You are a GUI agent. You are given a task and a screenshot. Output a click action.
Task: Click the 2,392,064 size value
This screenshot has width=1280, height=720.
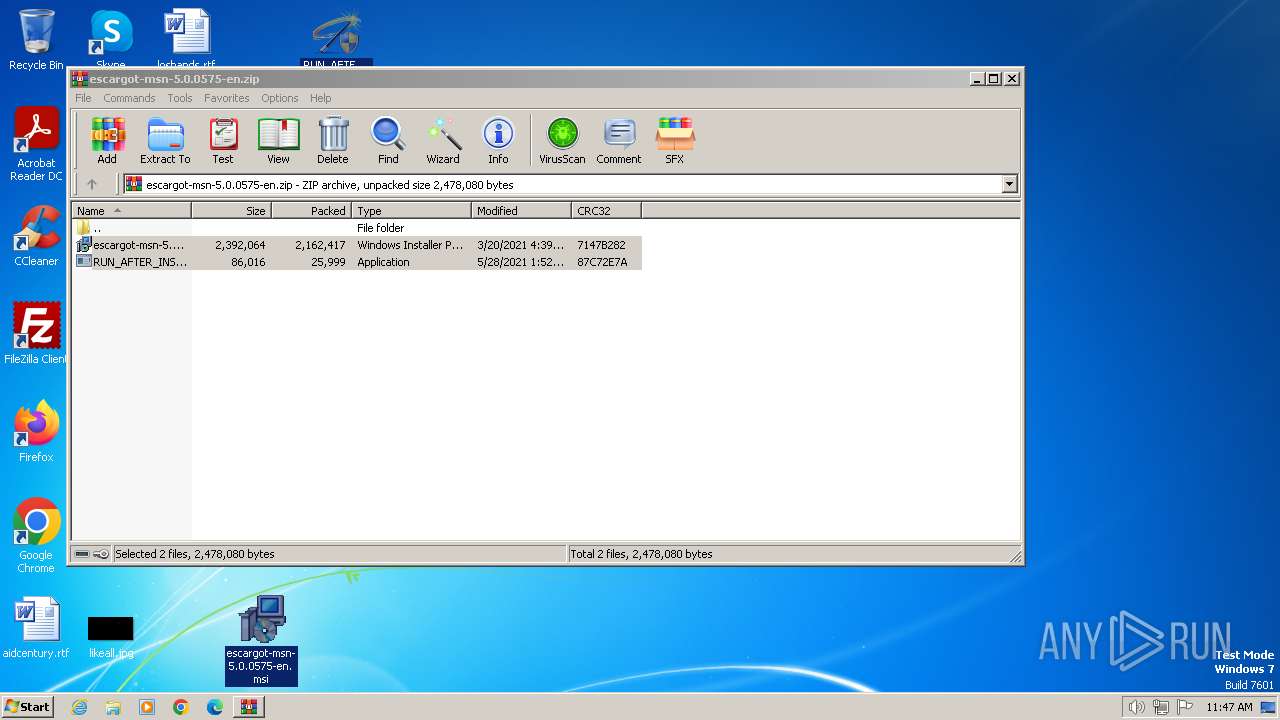point(240,245)
